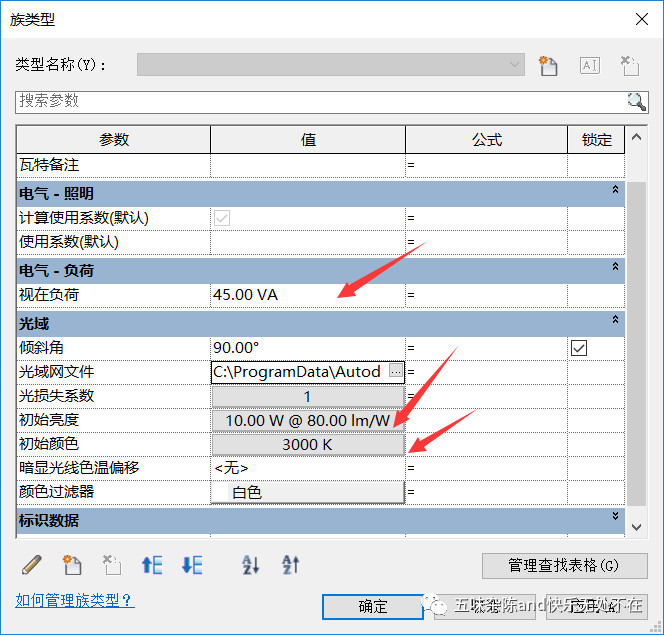Toggle 计算使用系数(默认) checkbox
Viewport: 664px width, 635px height.
pos(222,218)
